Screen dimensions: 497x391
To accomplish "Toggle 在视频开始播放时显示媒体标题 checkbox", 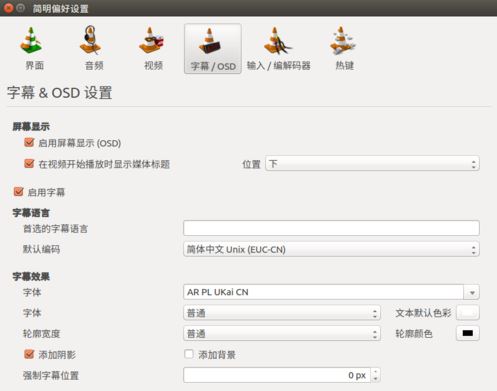I will pos(29,164).
